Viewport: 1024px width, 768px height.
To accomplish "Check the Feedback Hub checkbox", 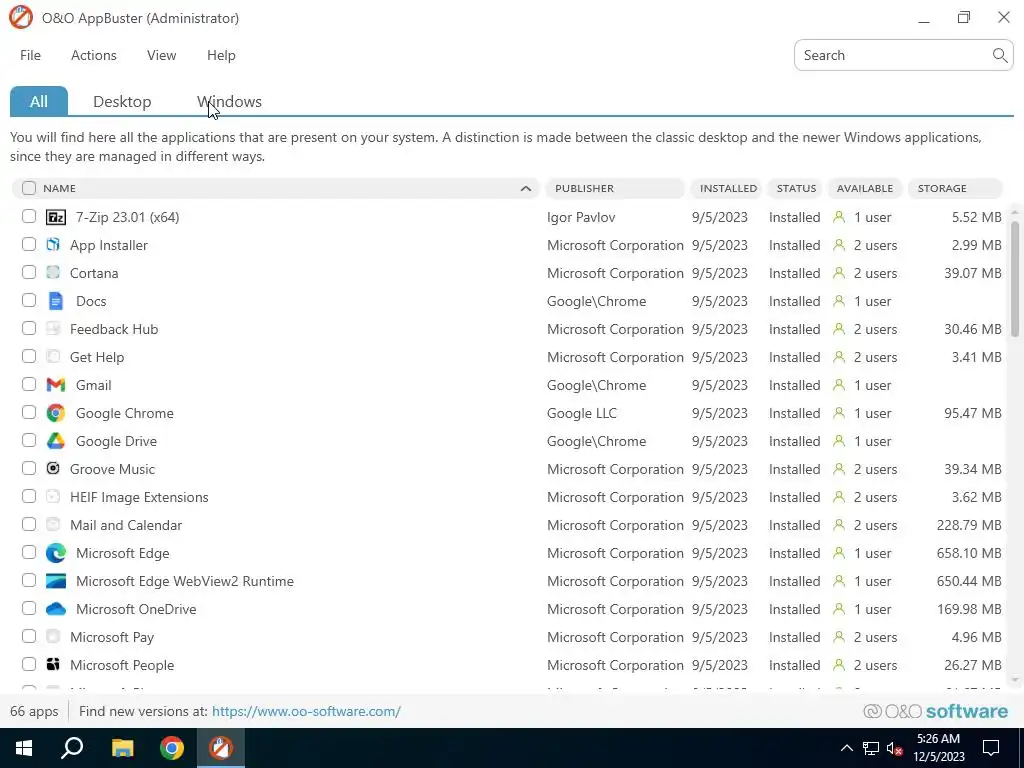I will pos(29,328).
